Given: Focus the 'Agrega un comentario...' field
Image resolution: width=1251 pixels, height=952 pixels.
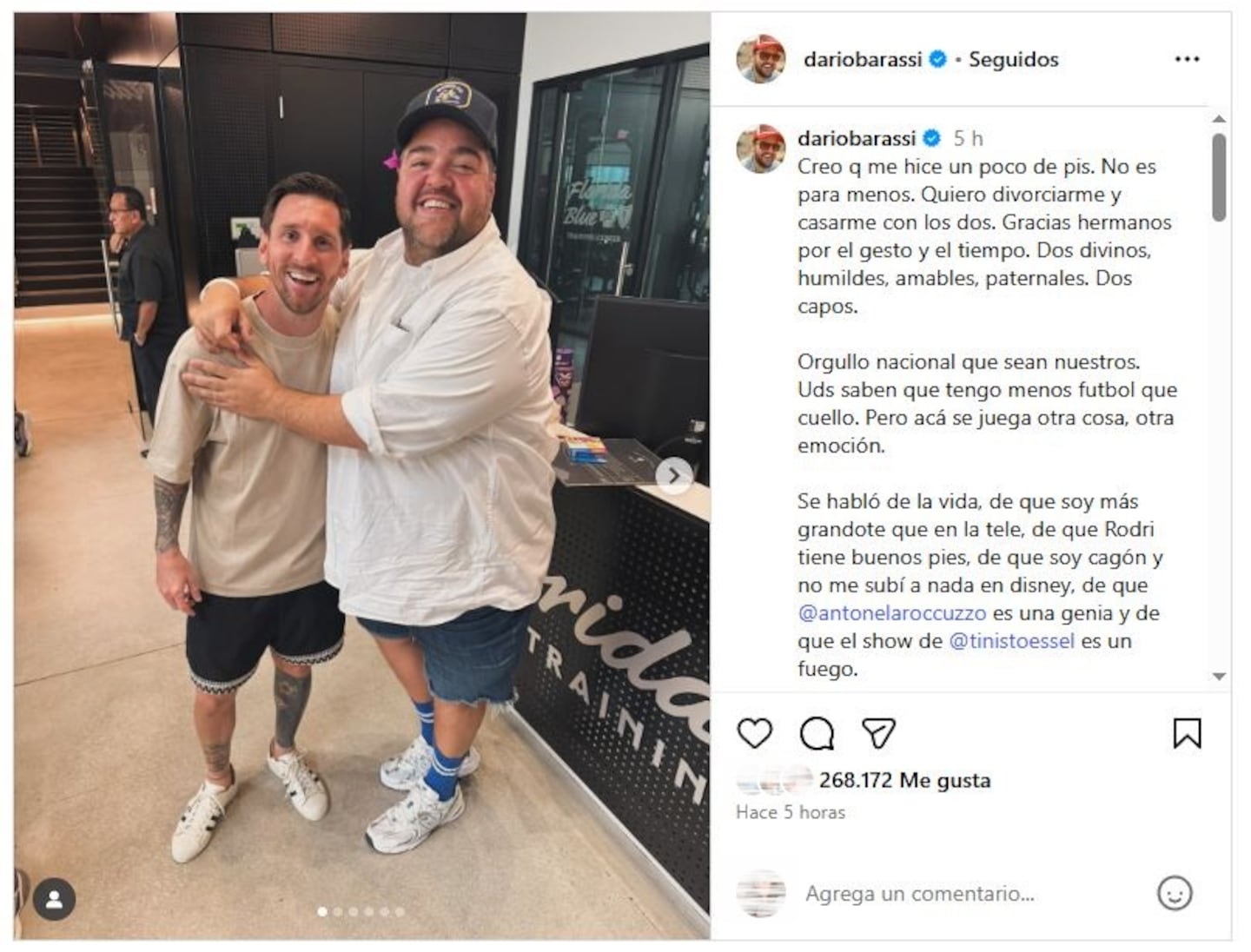Looking at the screenshot, I should tap(919, 893).
